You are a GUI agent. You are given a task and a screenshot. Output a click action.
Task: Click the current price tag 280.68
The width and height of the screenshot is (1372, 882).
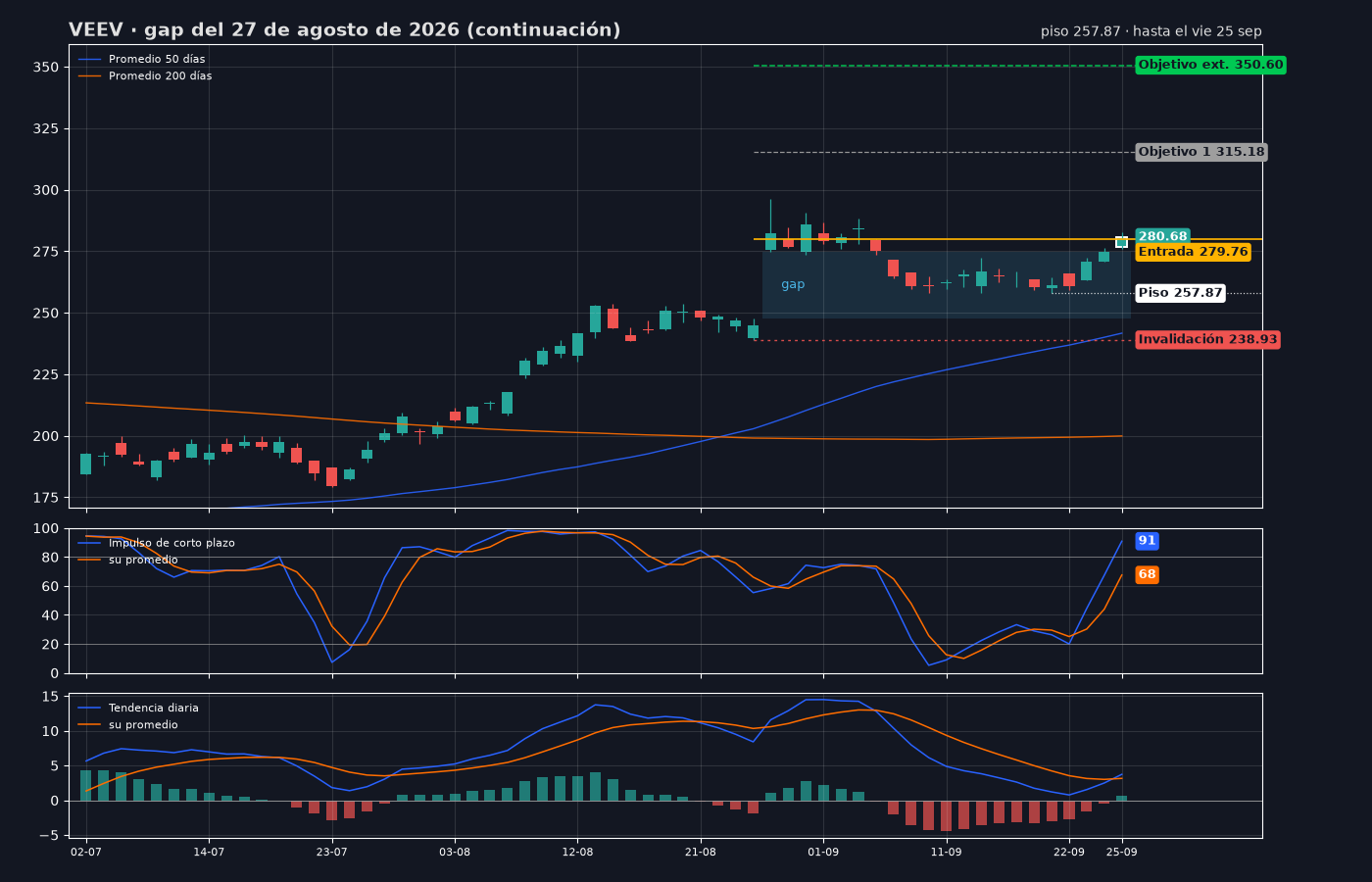coord(1162,236)
